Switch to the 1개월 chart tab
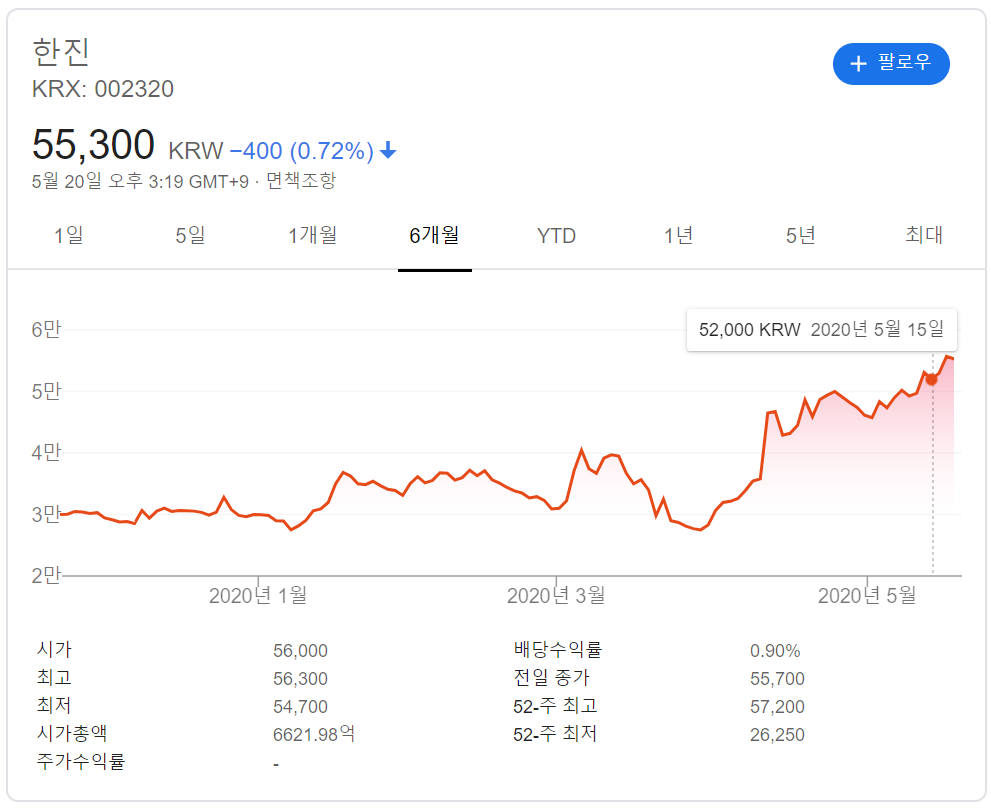The height and width of the screenshot is (808, 991). point(312,236)
